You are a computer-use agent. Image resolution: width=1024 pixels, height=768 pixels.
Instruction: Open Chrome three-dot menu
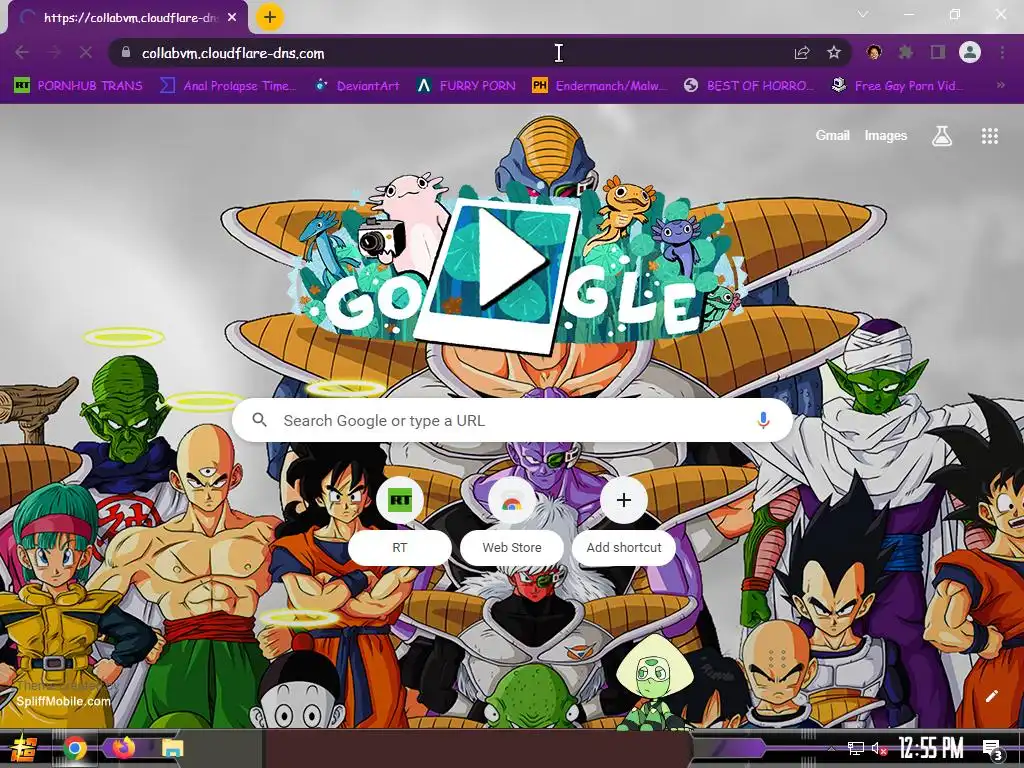pyautogui.click(x=1002, y=52)
